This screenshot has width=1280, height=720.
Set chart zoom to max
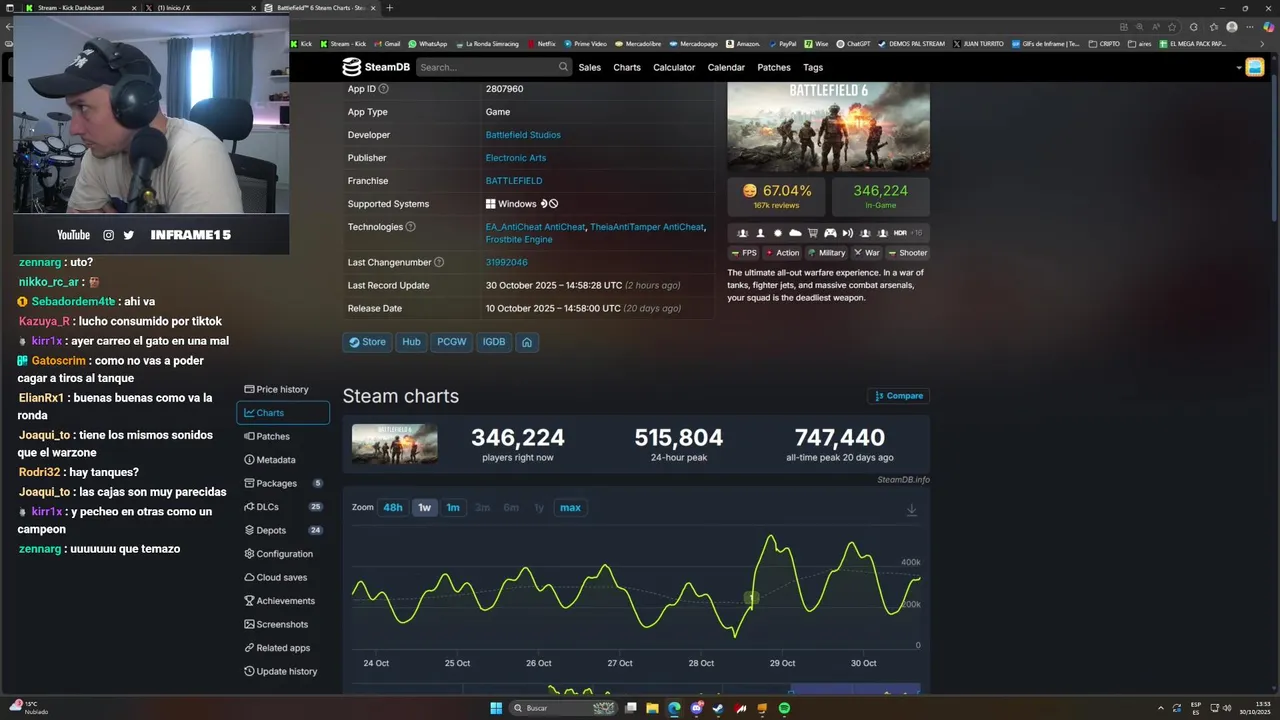(570, 508)
